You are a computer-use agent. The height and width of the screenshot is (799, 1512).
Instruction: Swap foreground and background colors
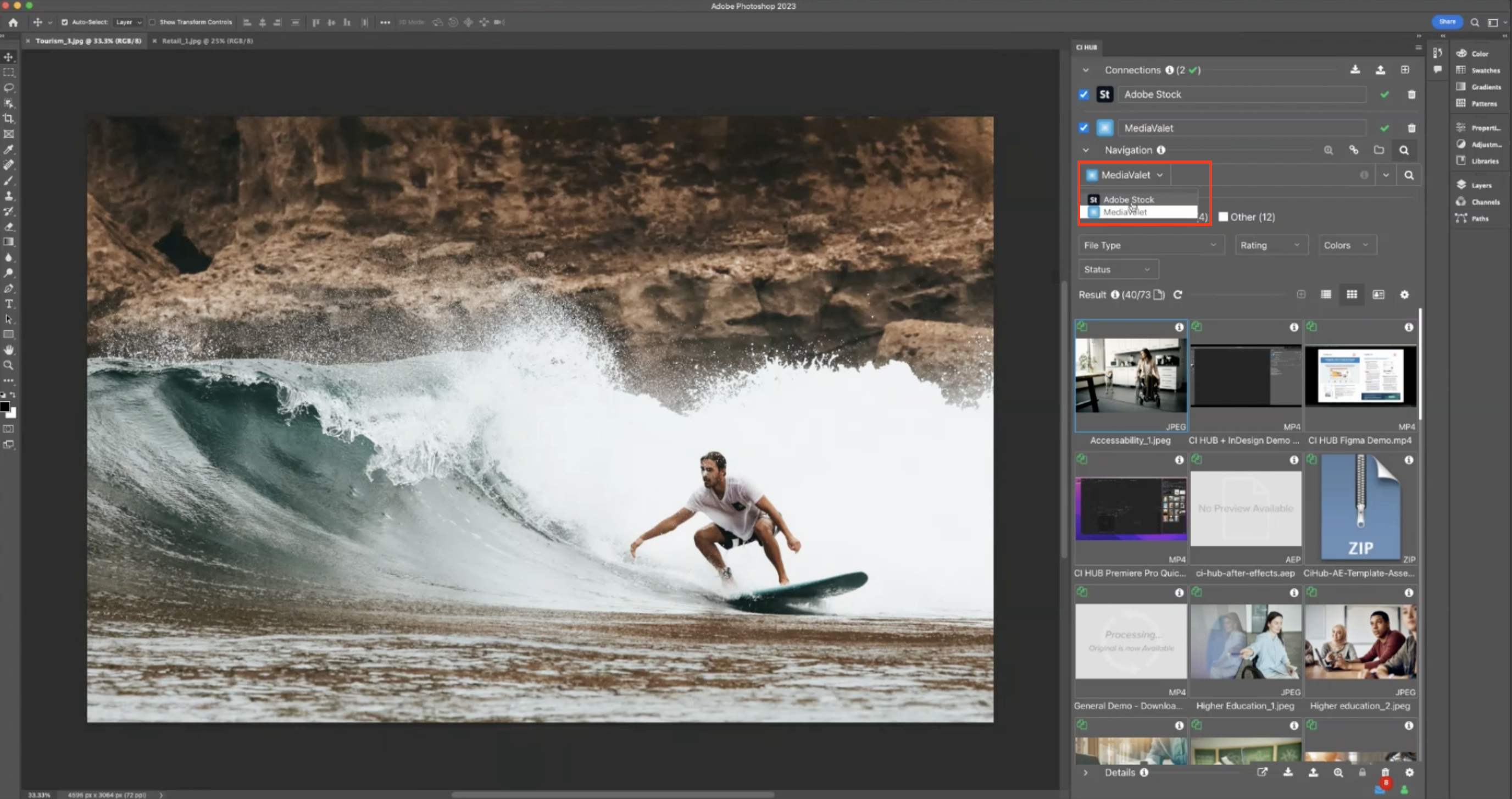click(x=13, y=395)
